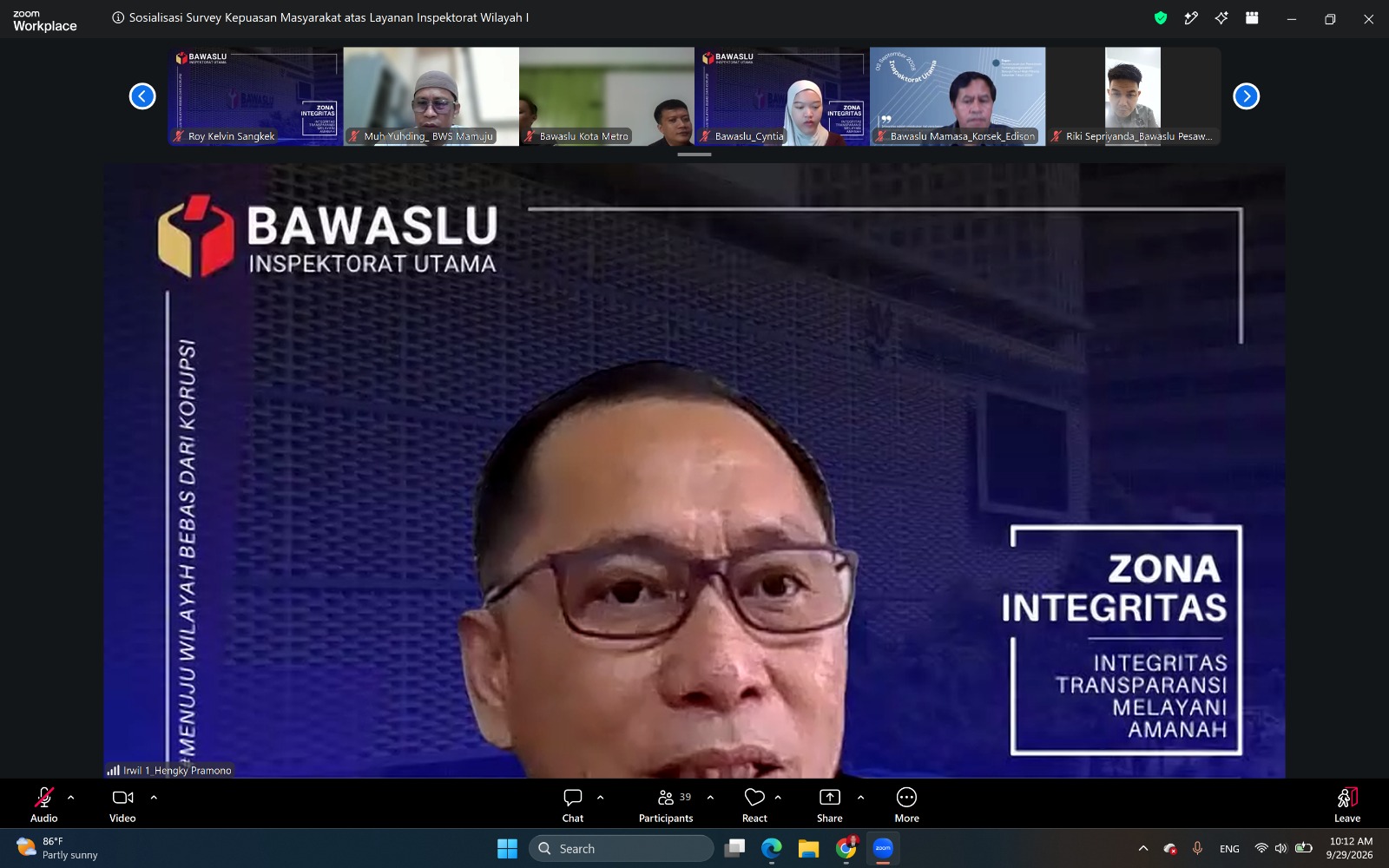Start screen sharing with the Share button
Image resolution: width=1389 pixels, height=868 pixels.
[x=830, y=804]
